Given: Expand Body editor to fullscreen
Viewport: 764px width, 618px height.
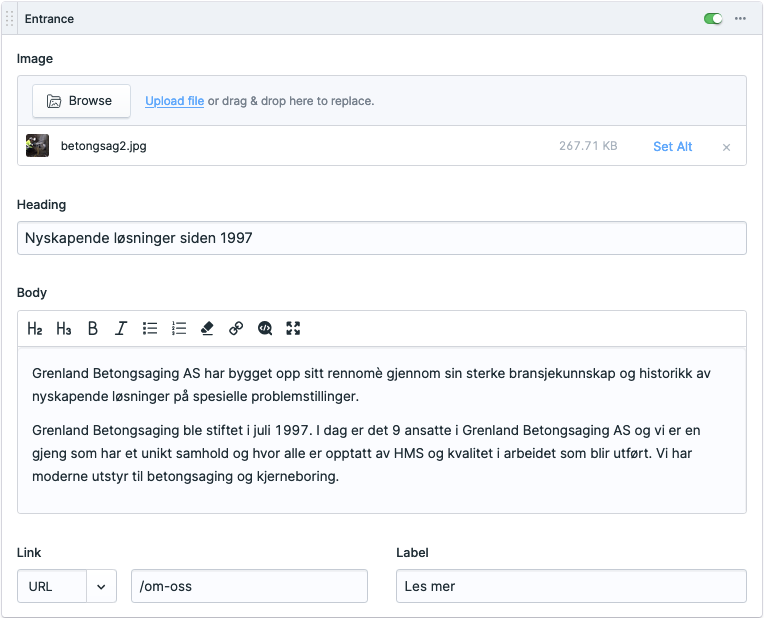Looking at the screenshot, I should point(293,328).
